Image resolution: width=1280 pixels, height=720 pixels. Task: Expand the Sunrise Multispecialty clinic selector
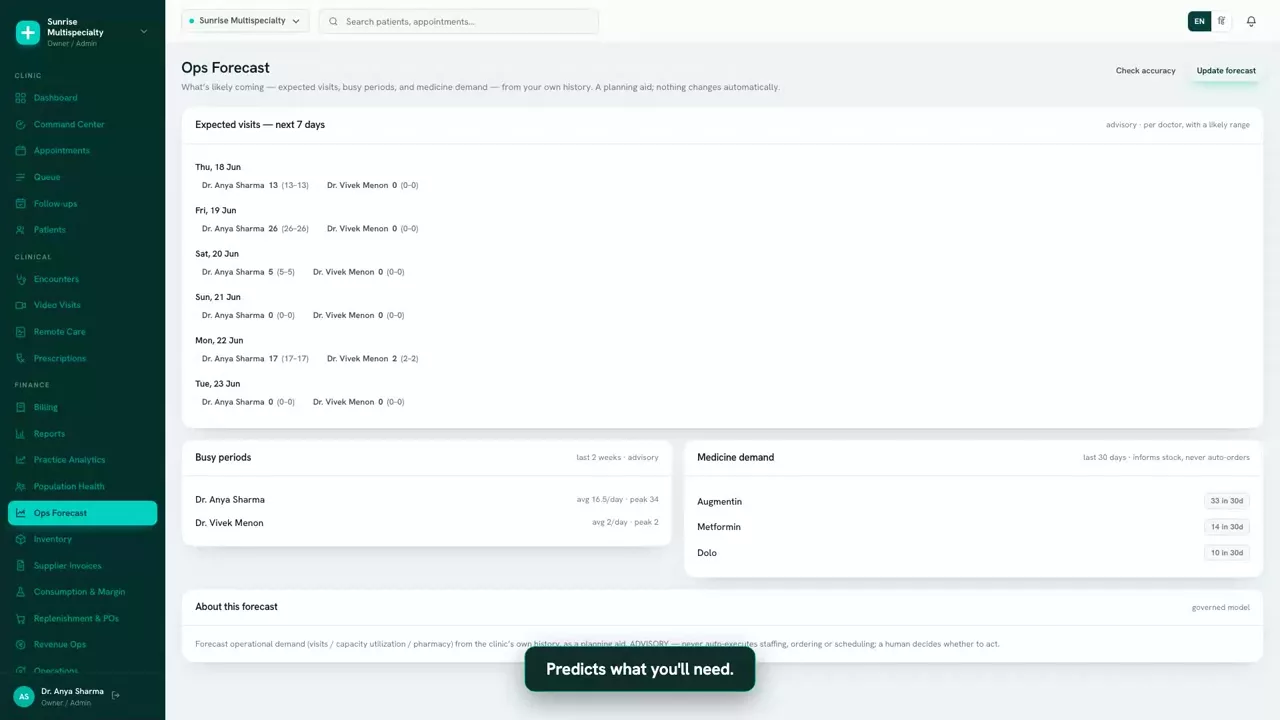pyautogui.click(x=245, y=21)
